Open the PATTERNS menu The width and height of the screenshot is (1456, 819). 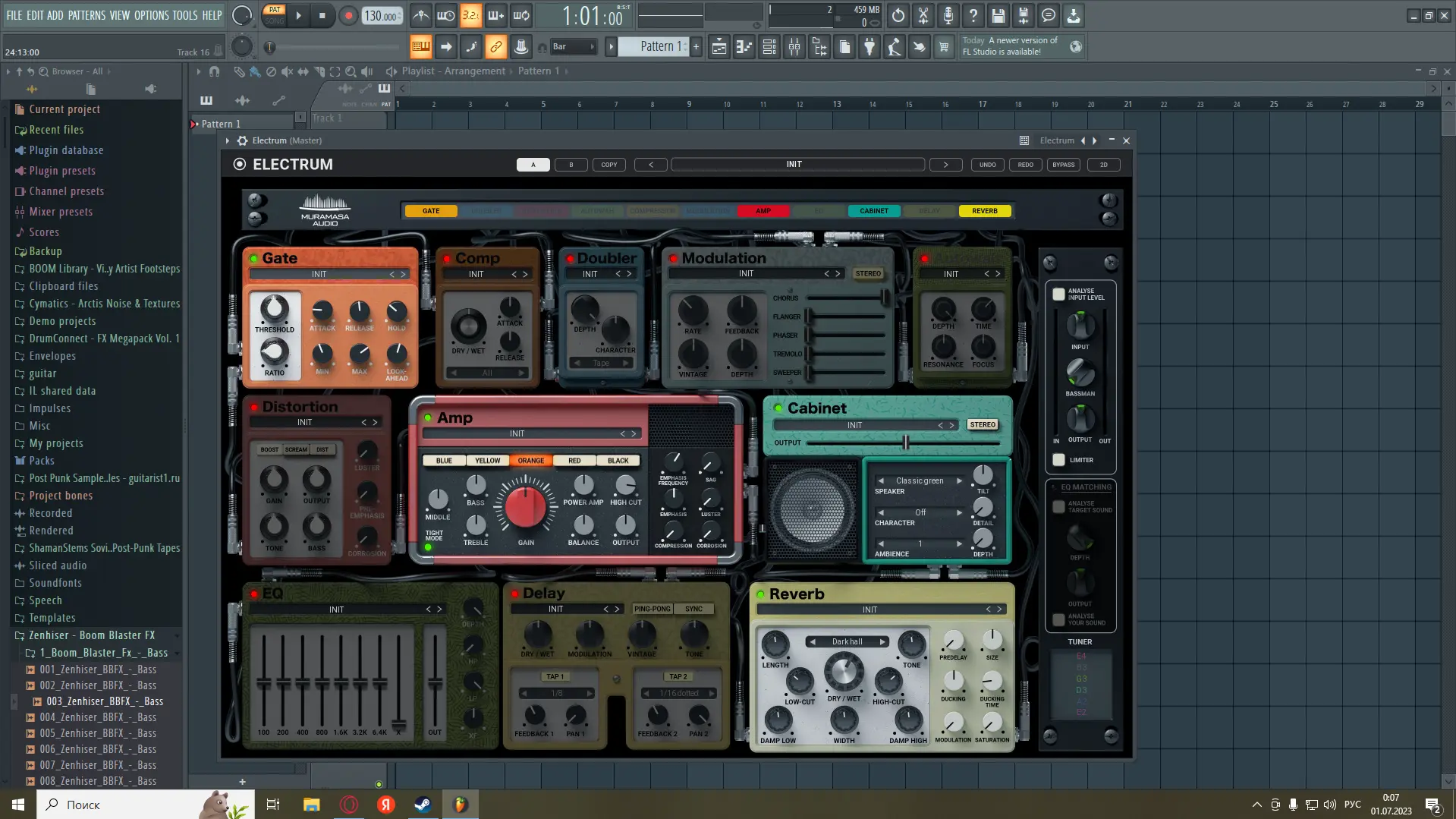pos(86,15)
